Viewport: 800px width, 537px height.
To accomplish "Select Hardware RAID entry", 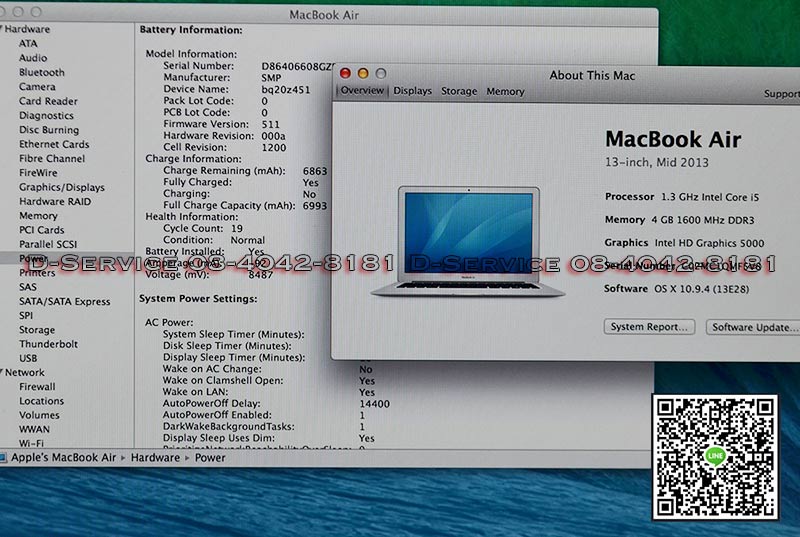I will point(55,201).
